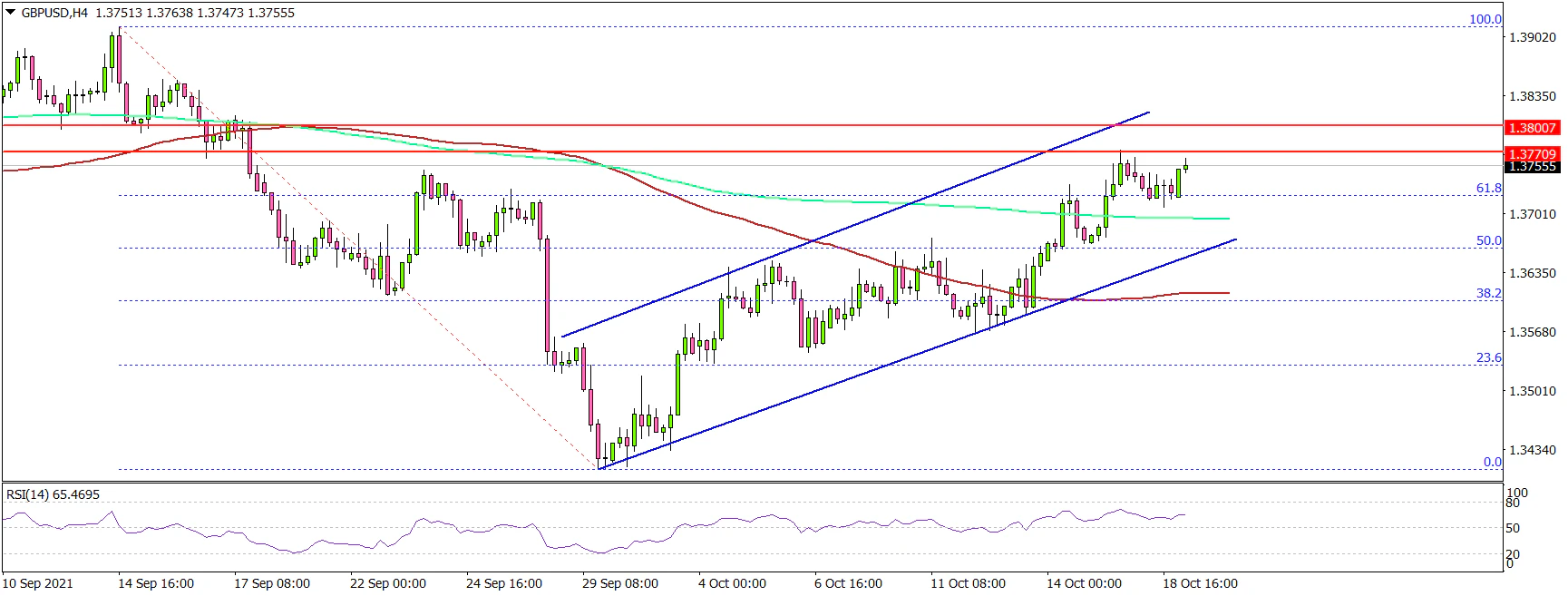Select the 38.2 Fibonacci level label
The height and width of the screenshot is (596, 1568).
[x=1488, y=293]
